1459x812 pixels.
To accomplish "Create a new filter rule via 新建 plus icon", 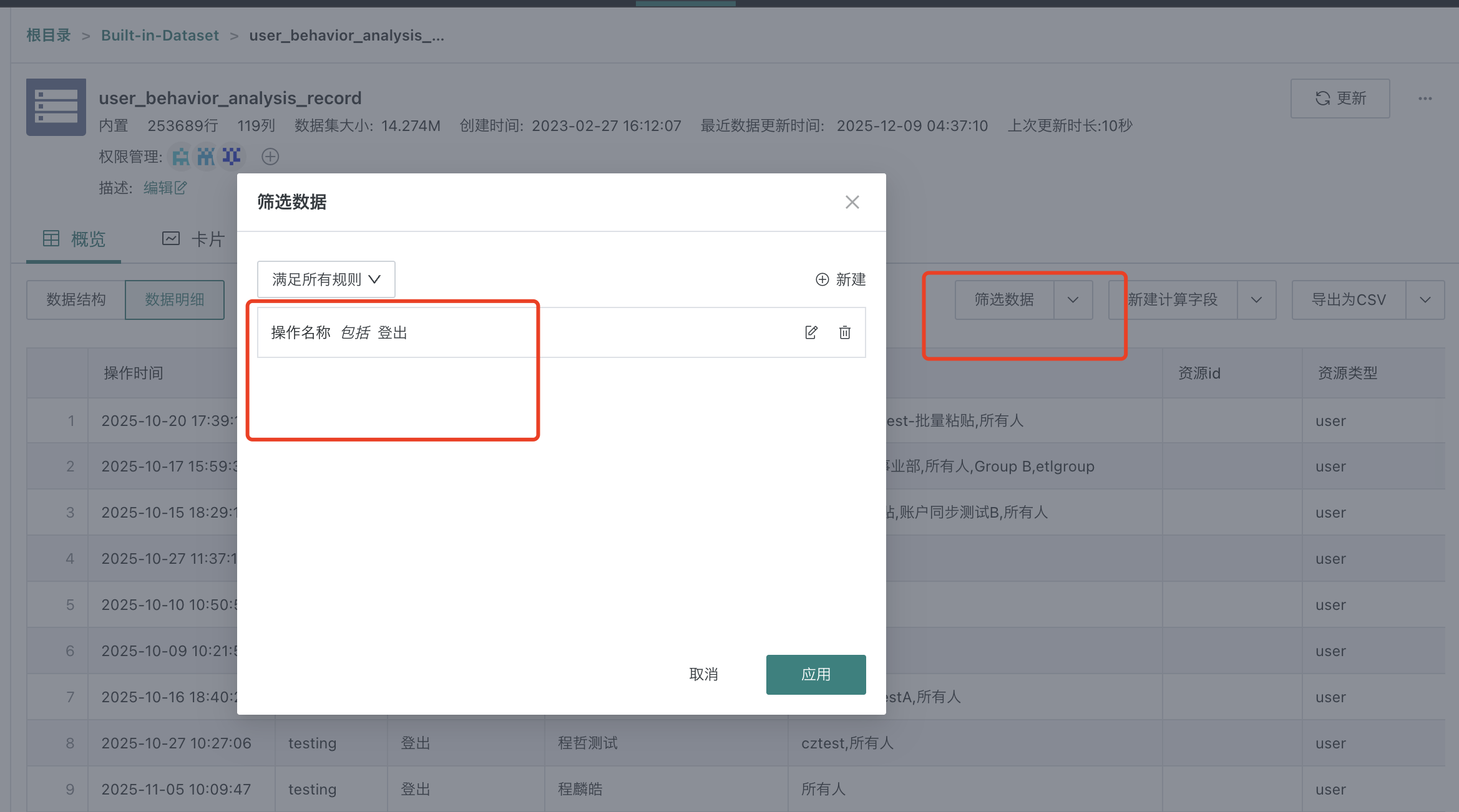I will tap(840, 279).
